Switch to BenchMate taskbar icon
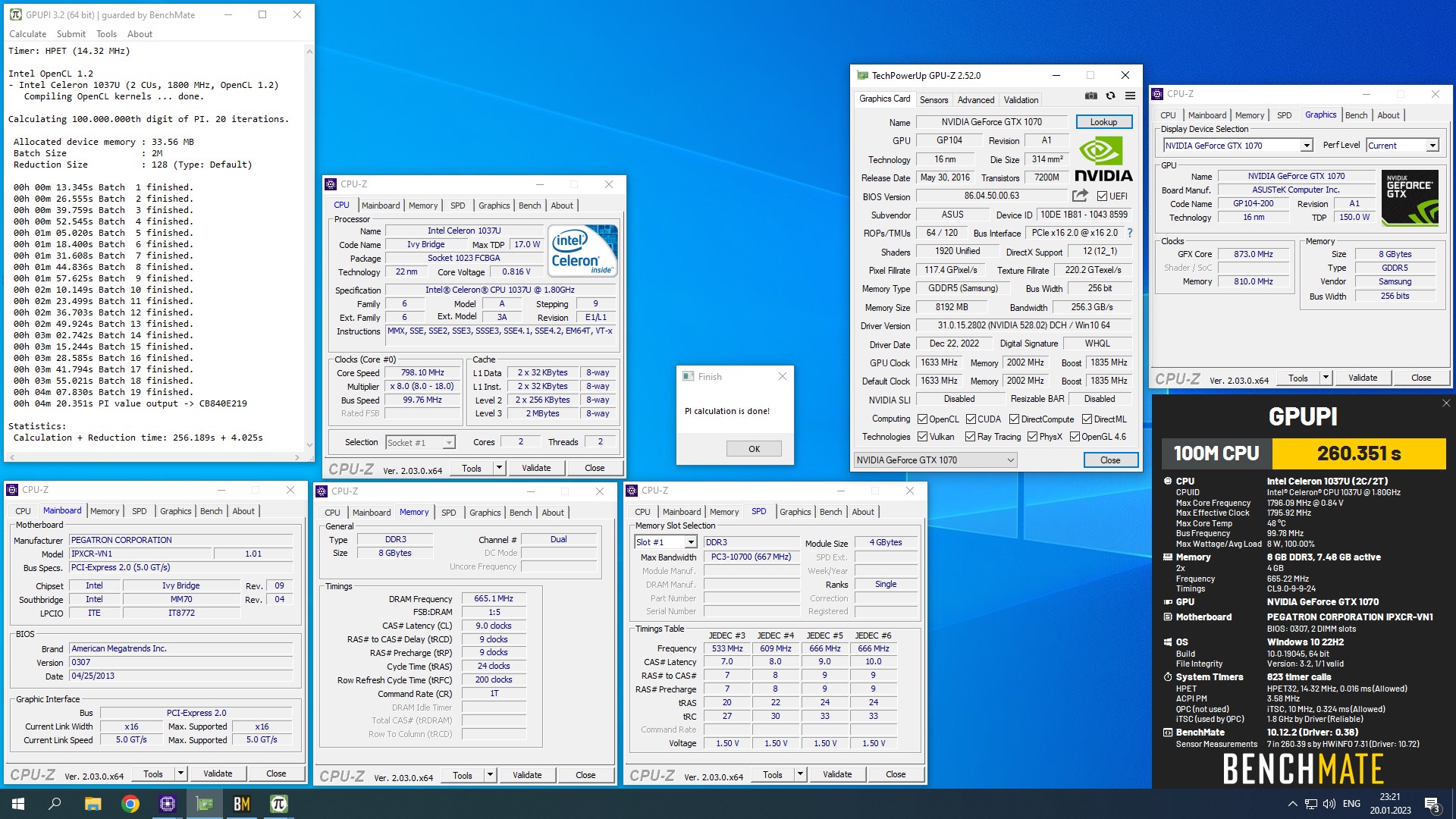 [242, 804]
